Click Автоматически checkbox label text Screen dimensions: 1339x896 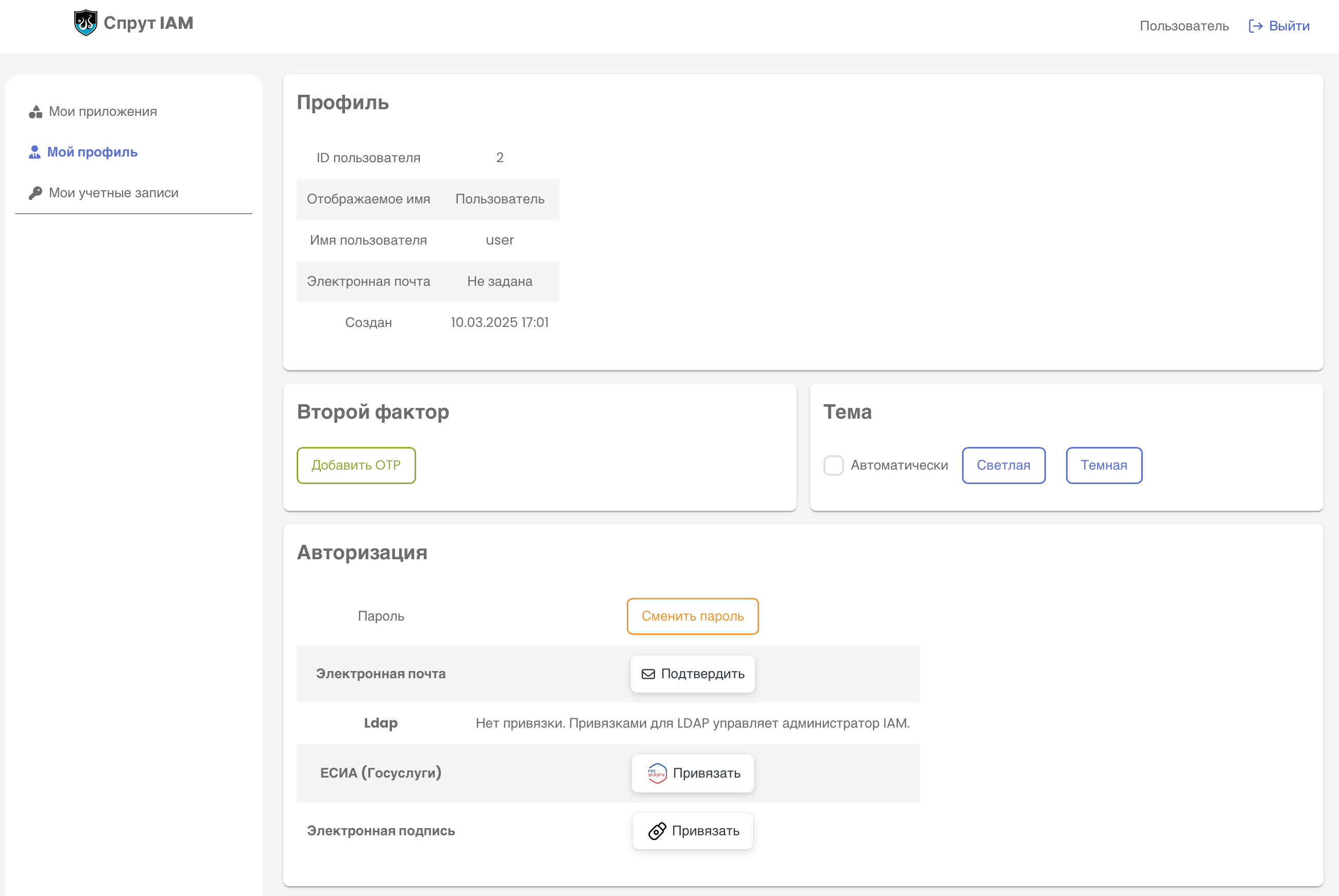900,465
